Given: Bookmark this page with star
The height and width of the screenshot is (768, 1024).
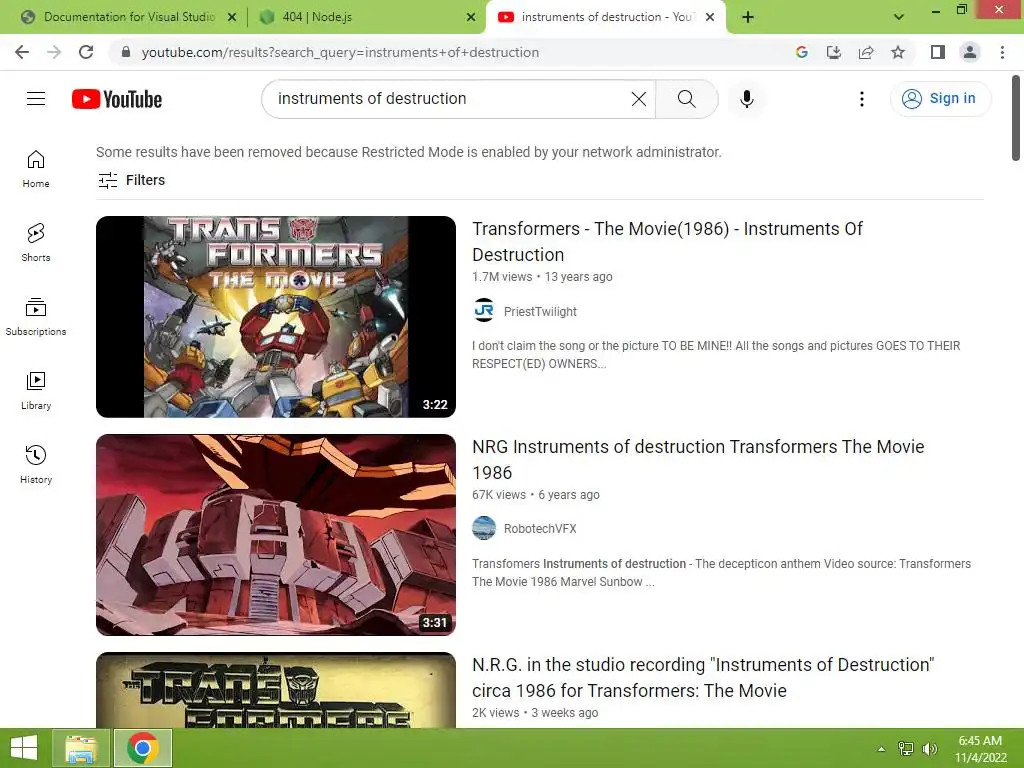Looking at the screenshot, I should 898,52.
